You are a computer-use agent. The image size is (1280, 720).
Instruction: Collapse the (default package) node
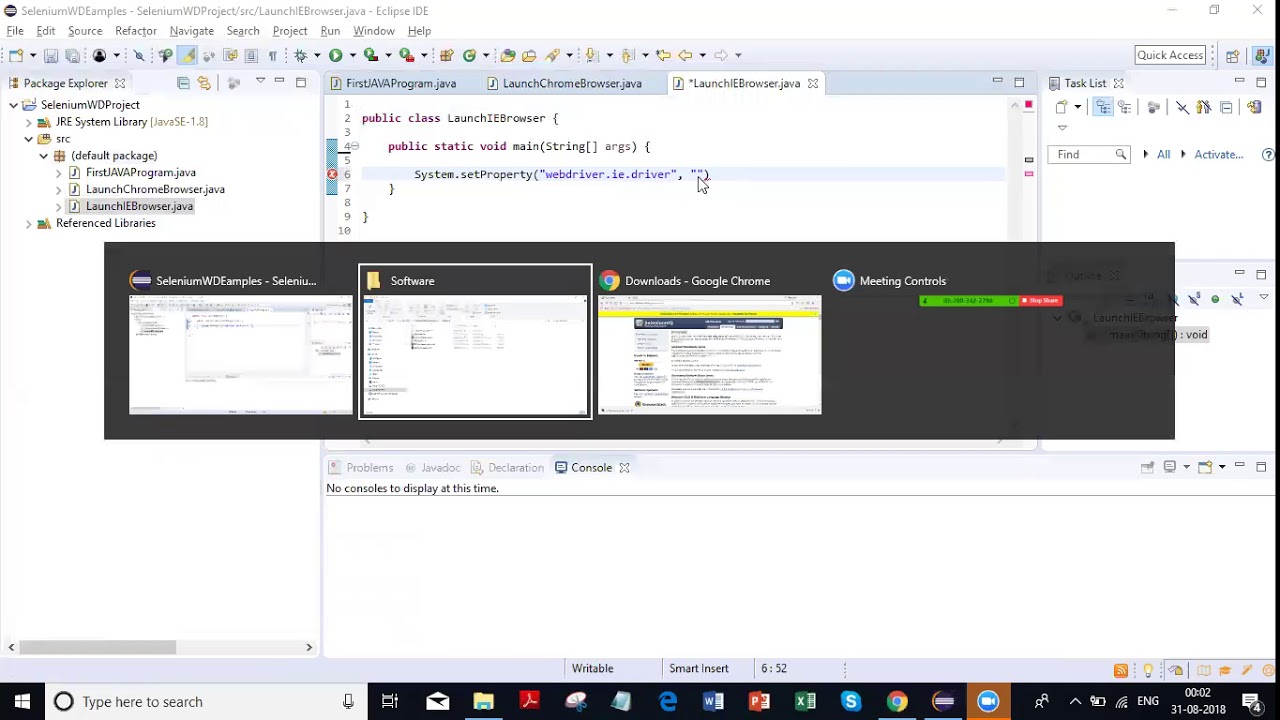tap(44, 155)
